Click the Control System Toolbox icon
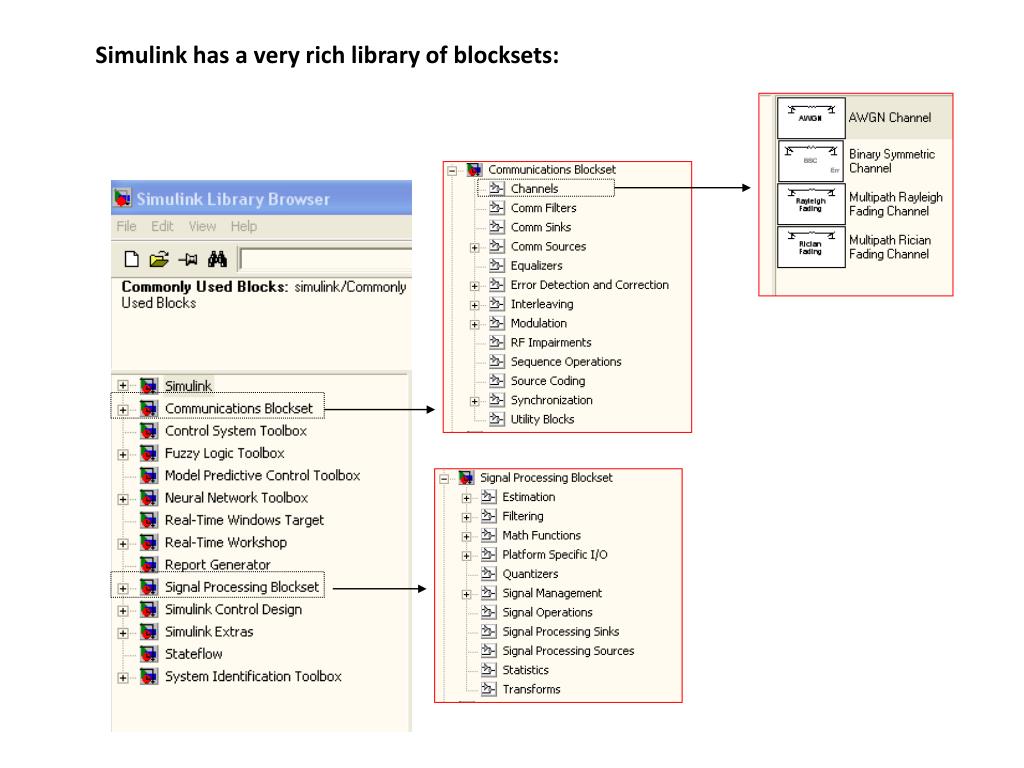 pos(149,430)
